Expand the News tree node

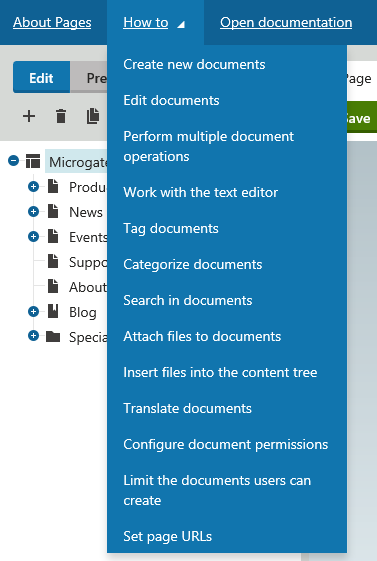pos(33,211)
